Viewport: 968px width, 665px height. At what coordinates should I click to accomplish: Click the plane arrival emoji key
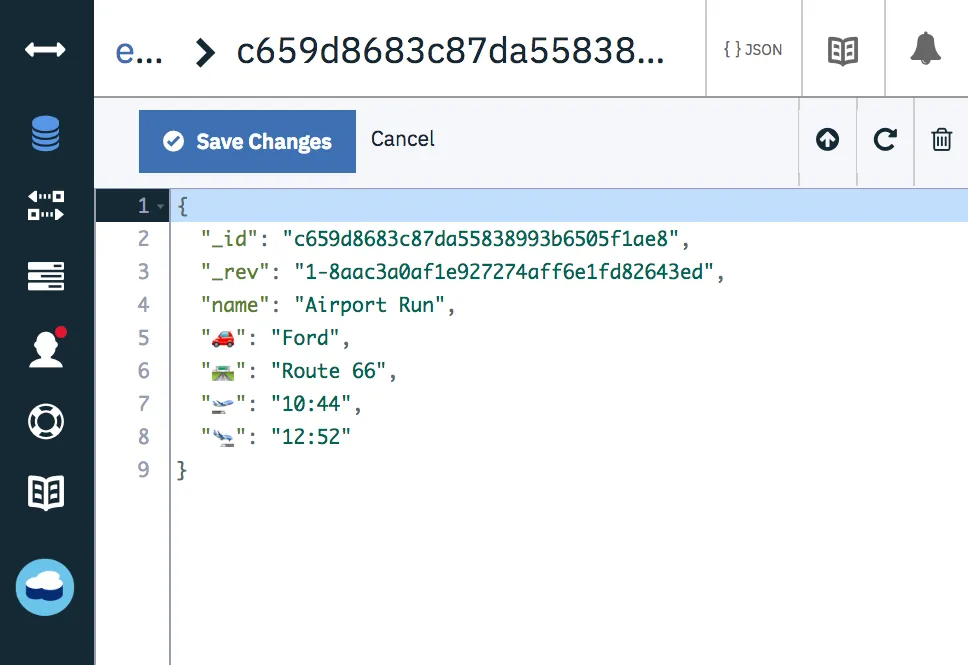pyautogui.click(x=223, y=437)
